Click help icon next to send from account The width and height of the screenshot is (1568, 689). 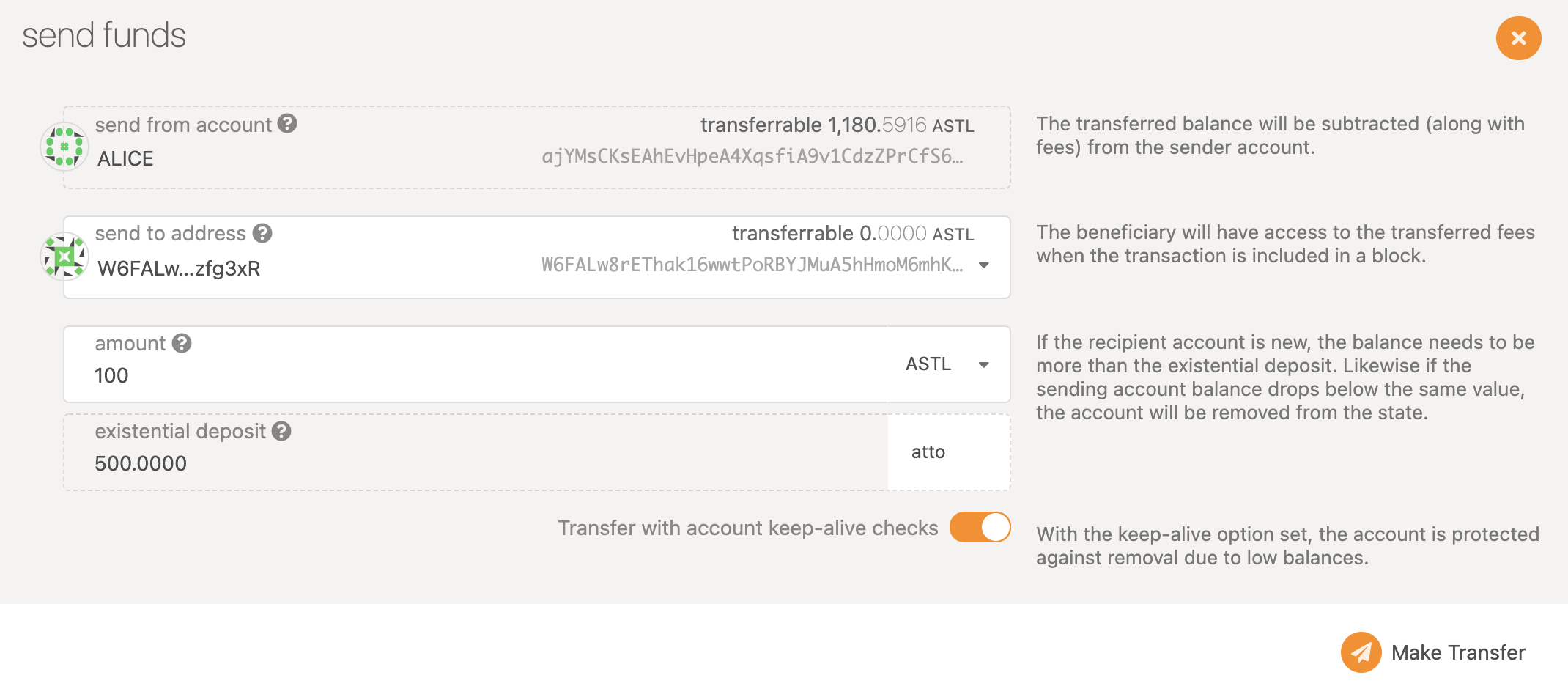[287, 124]
